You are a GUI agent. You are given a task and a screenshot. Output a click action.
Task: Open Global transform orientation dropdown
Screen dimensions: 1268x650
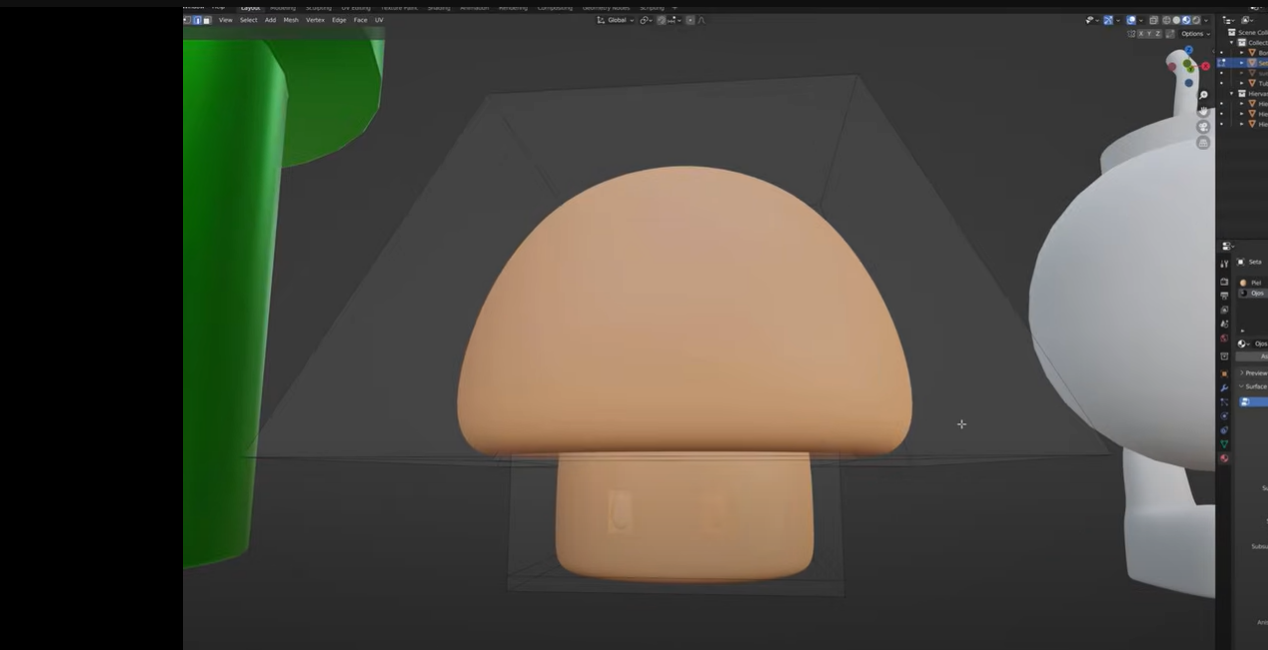pos(615,20)
